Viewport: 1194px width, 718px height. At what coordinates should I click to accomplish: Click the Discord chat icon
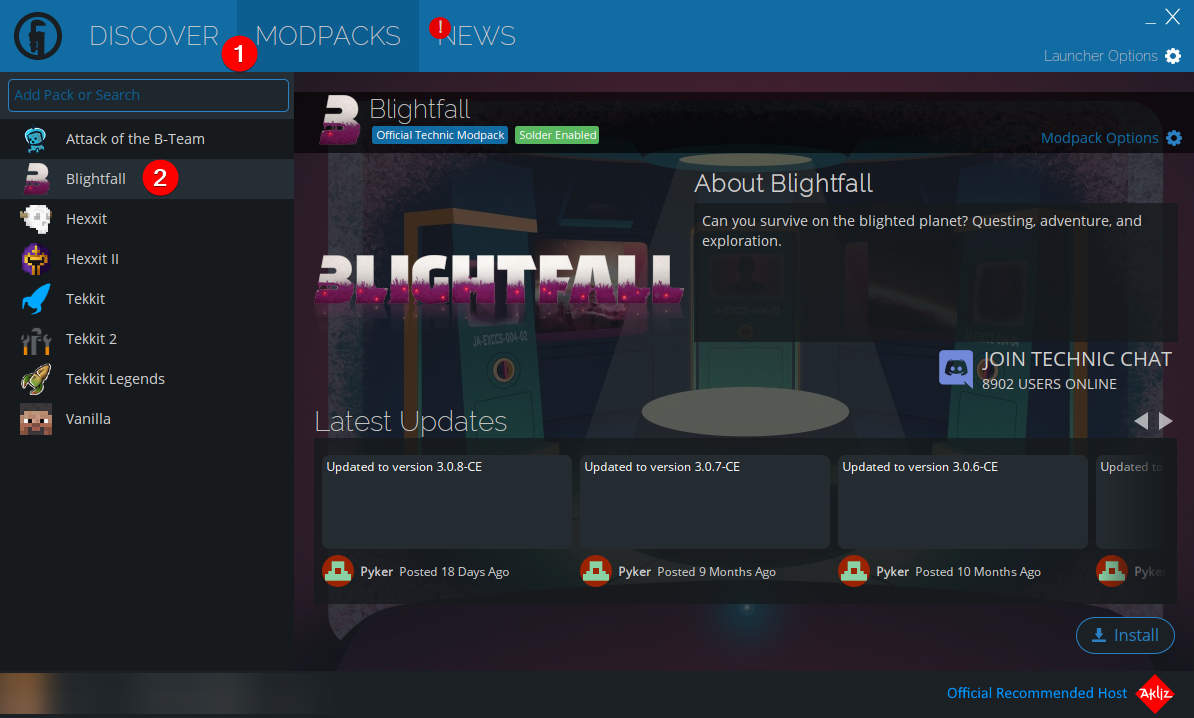(956, 369)
